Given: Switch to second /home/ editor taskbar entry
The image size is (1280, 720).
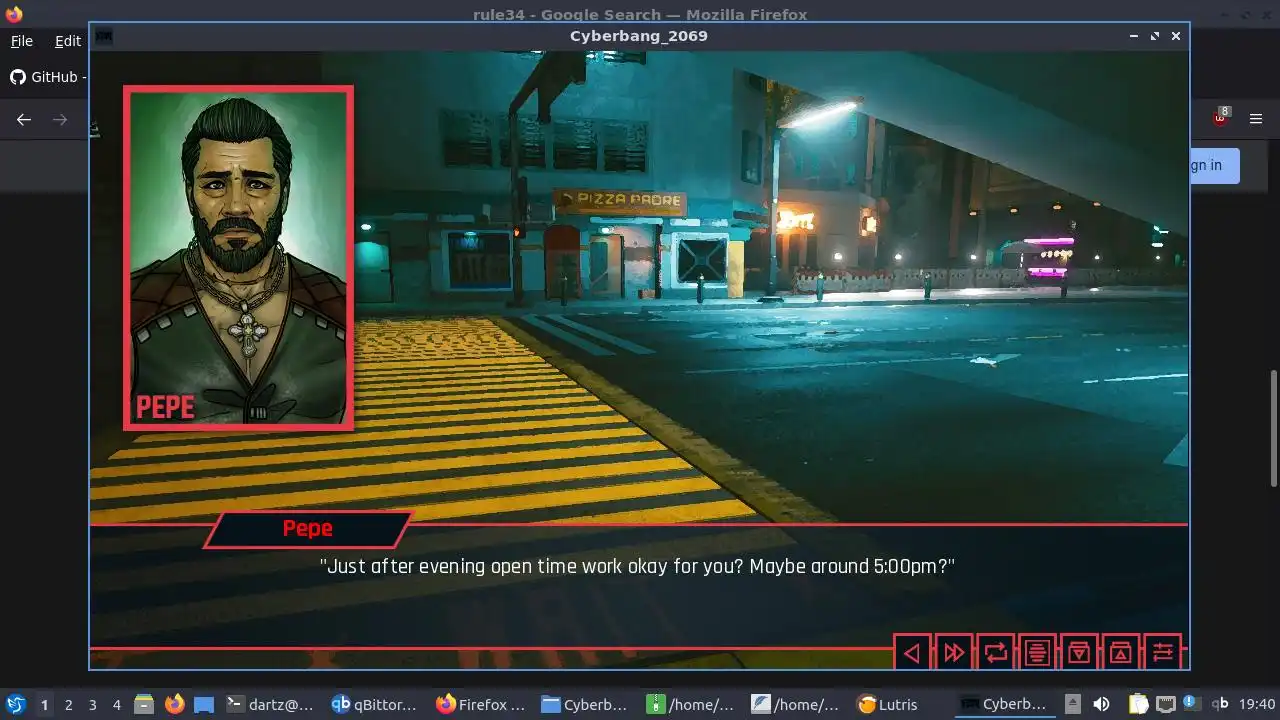Looking at the screenshot, I should [796, 704].
